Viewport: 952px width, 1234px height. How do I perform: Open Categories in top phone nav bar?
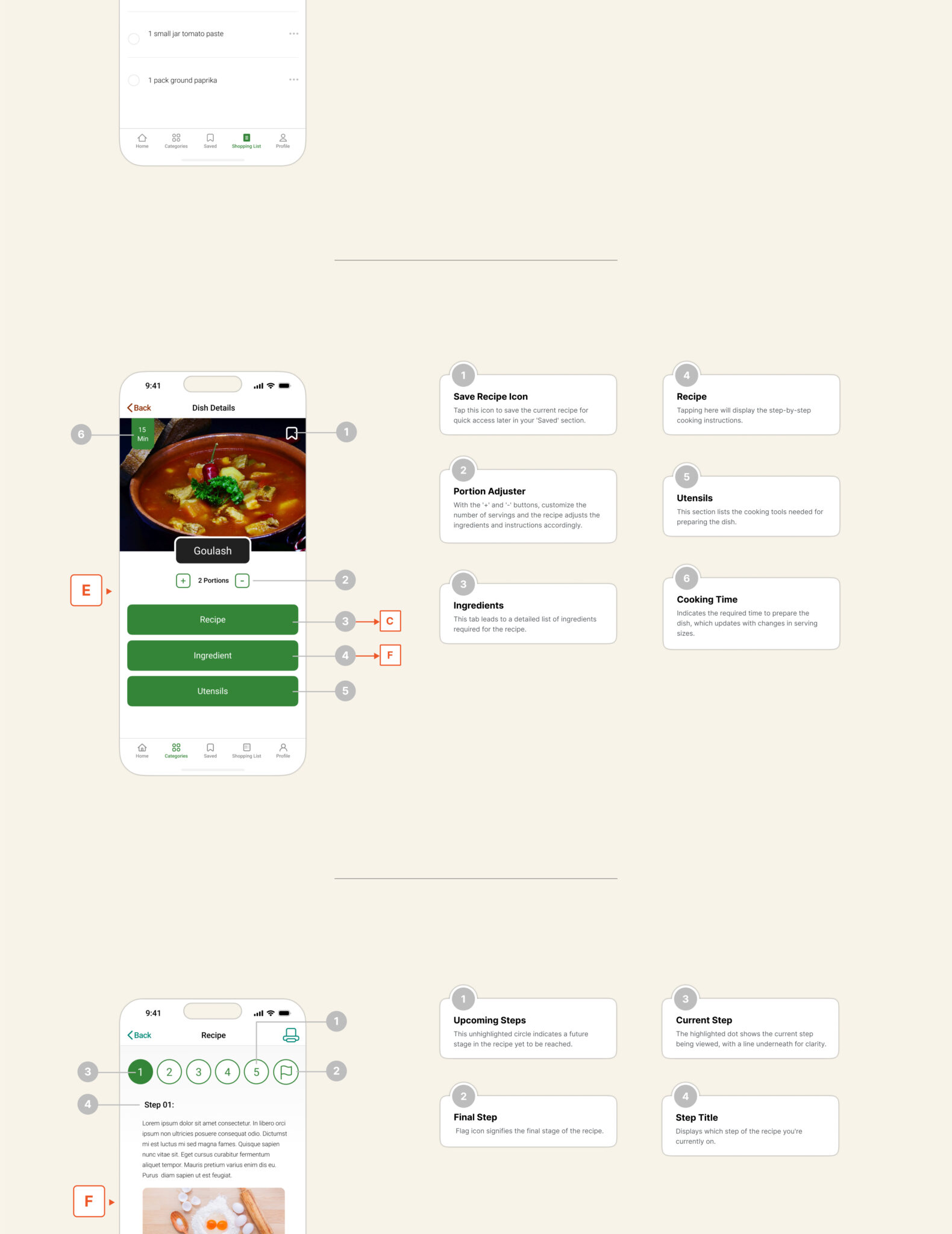click(x=176, y=141)
